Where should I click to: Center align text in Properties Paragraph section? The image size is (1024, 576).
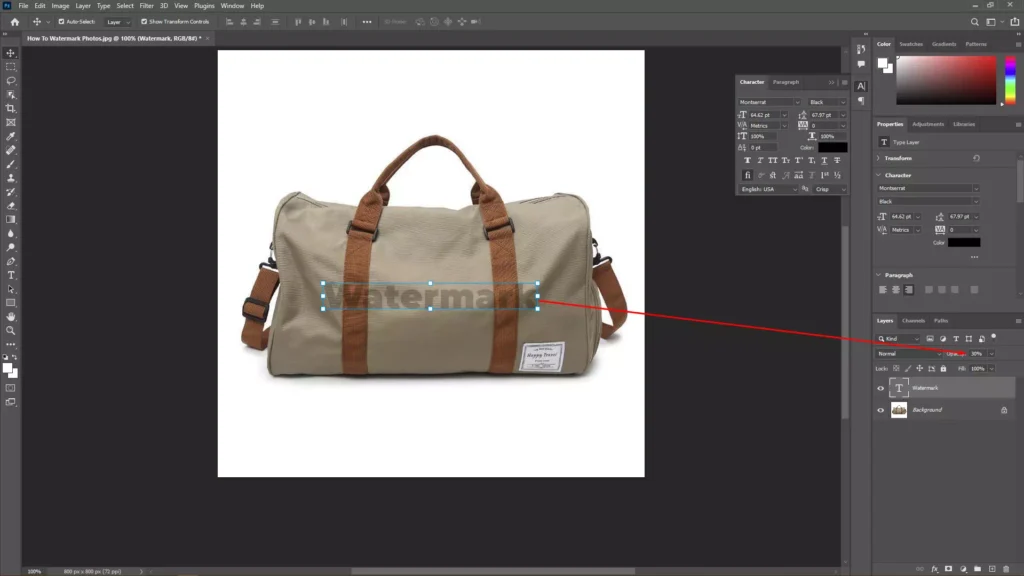pos(896,290)
